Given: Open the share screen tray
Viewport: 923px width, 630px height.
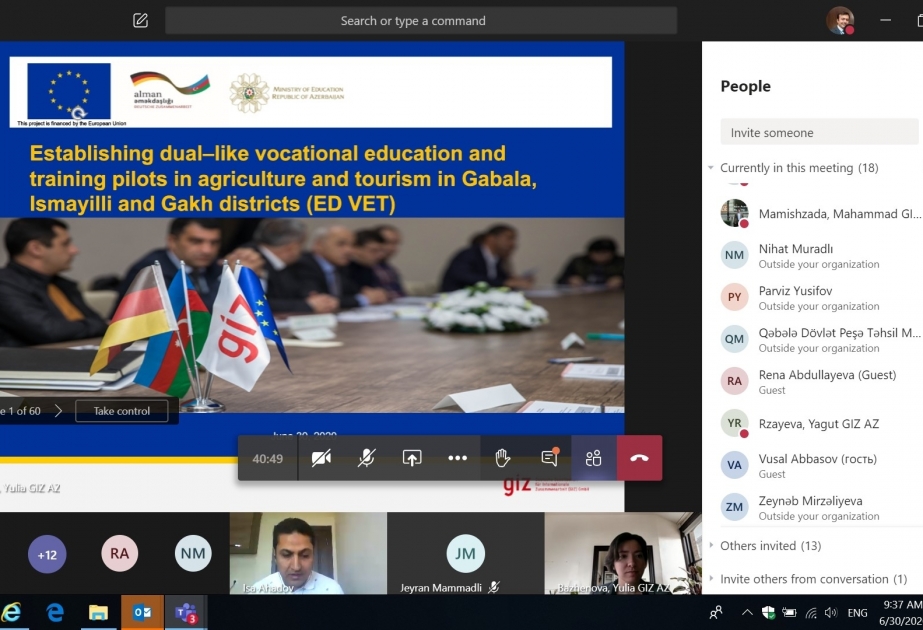Looking at the screenshot, I should click(411, 458).
